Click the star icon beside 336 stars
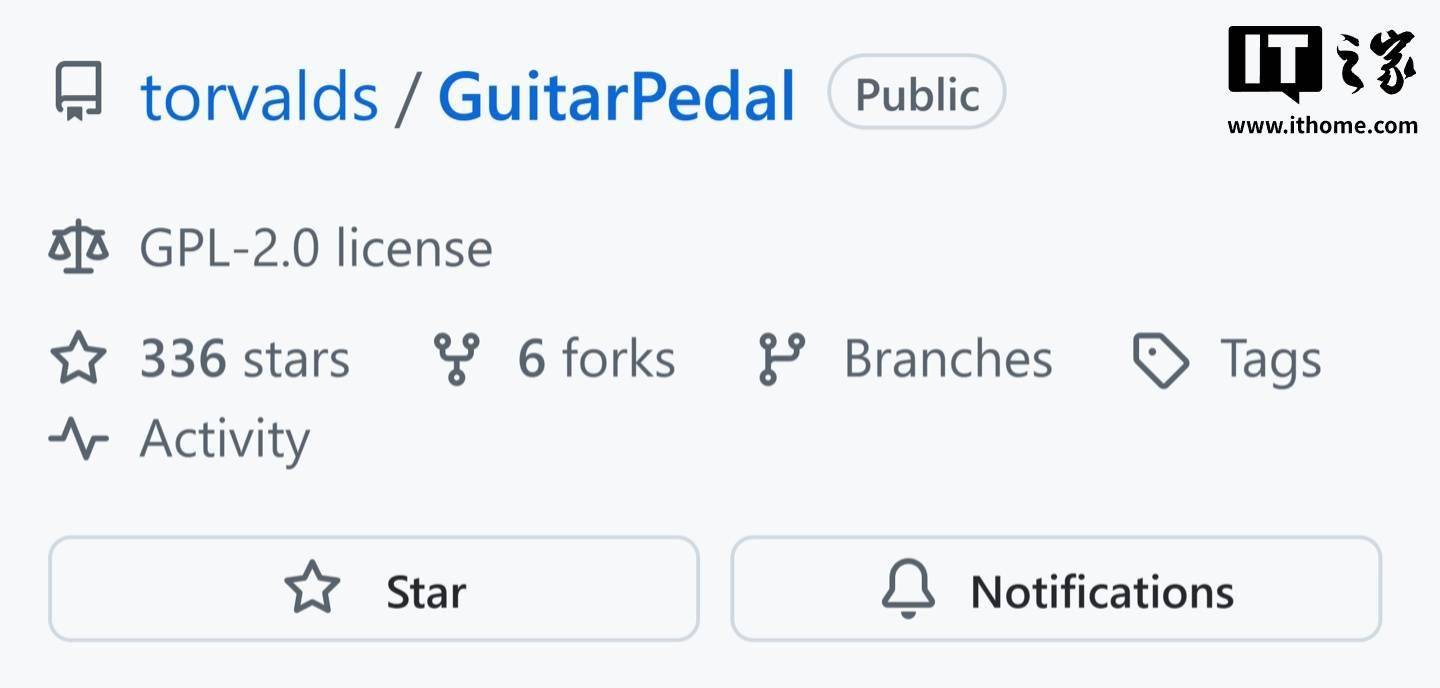 click(x=78, y=360)
